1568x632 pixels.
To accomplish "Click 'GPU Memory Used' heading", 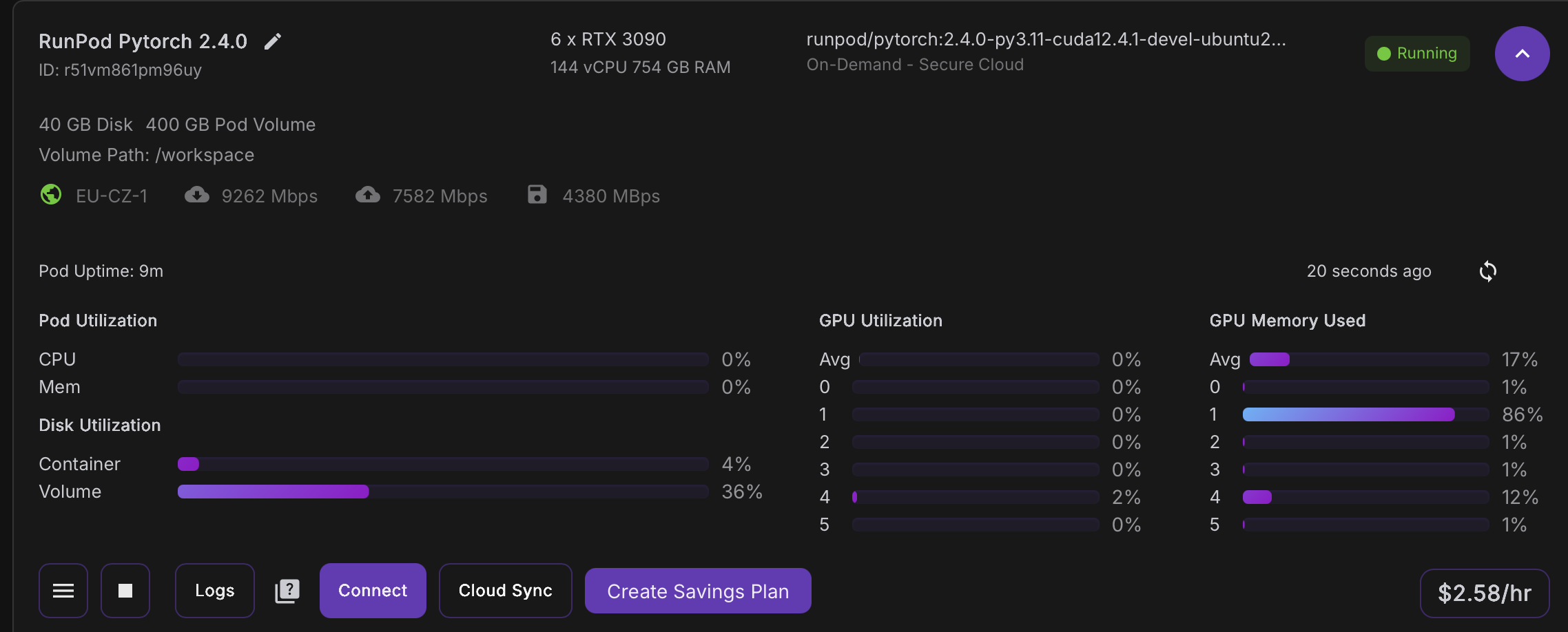I will [x=1288, y=321].
